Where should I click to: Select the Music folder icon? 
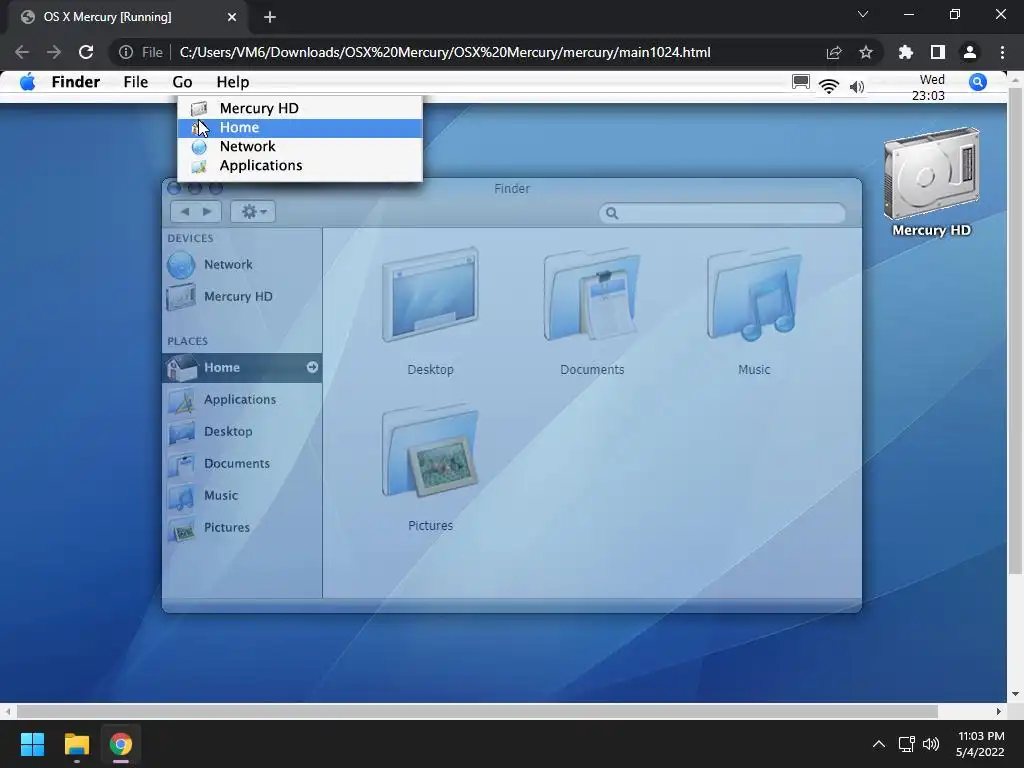[754, 295]
